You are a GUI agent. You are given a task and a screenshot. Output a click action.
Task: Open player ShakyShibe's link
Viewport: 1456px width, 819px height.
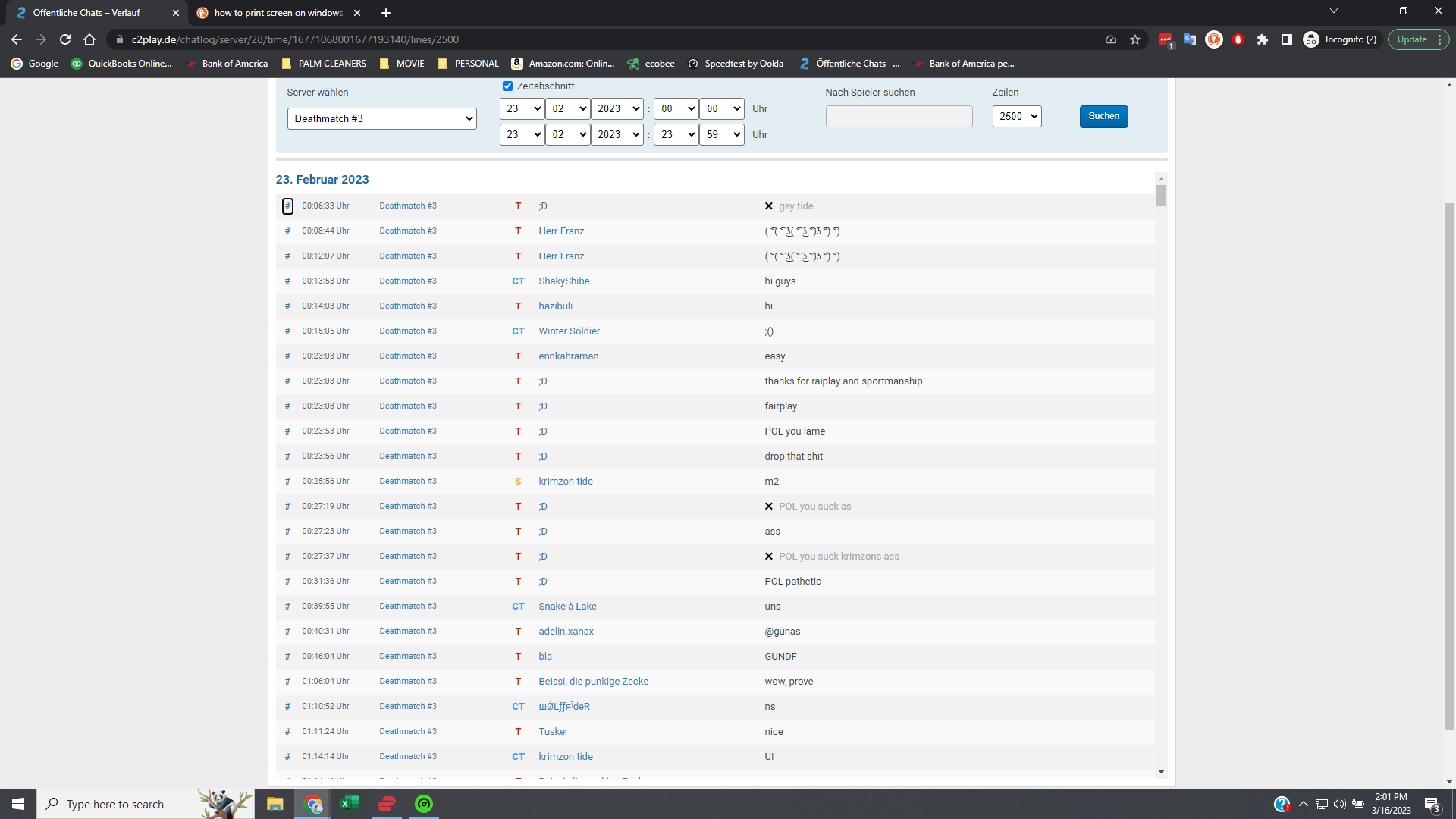pyautogui.click(x=563, y=281)
